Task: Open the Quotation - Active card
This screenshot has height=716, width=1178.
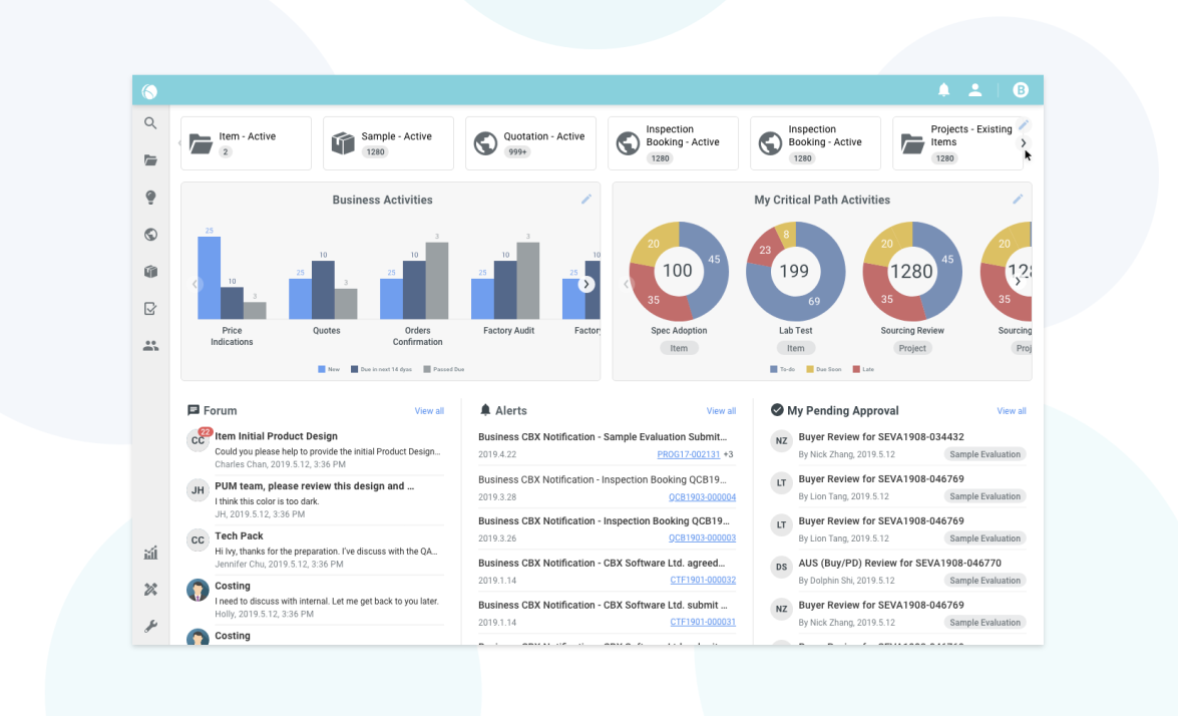Action: click(x=530, y=143)
